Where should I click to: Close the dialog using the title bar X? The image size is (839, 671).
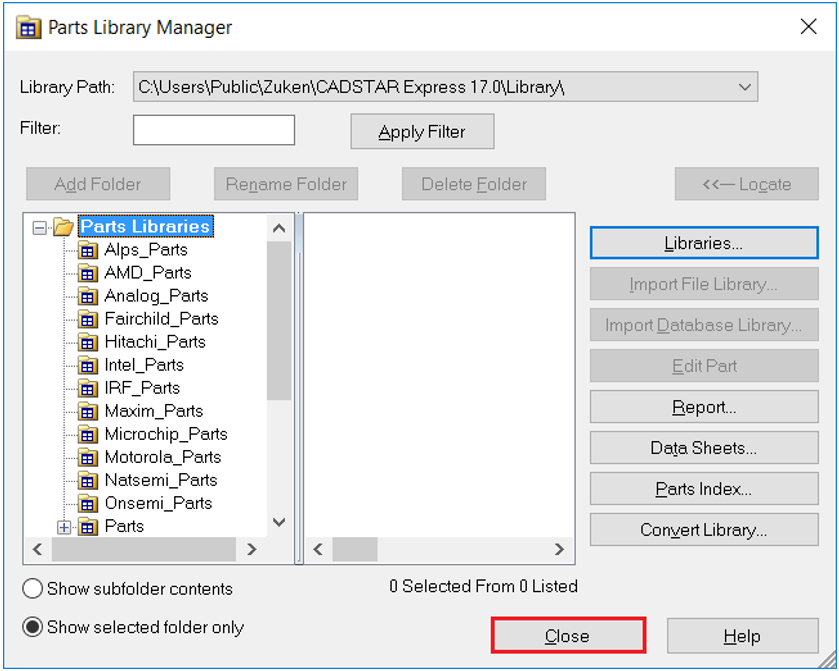[x=809, y=26]
